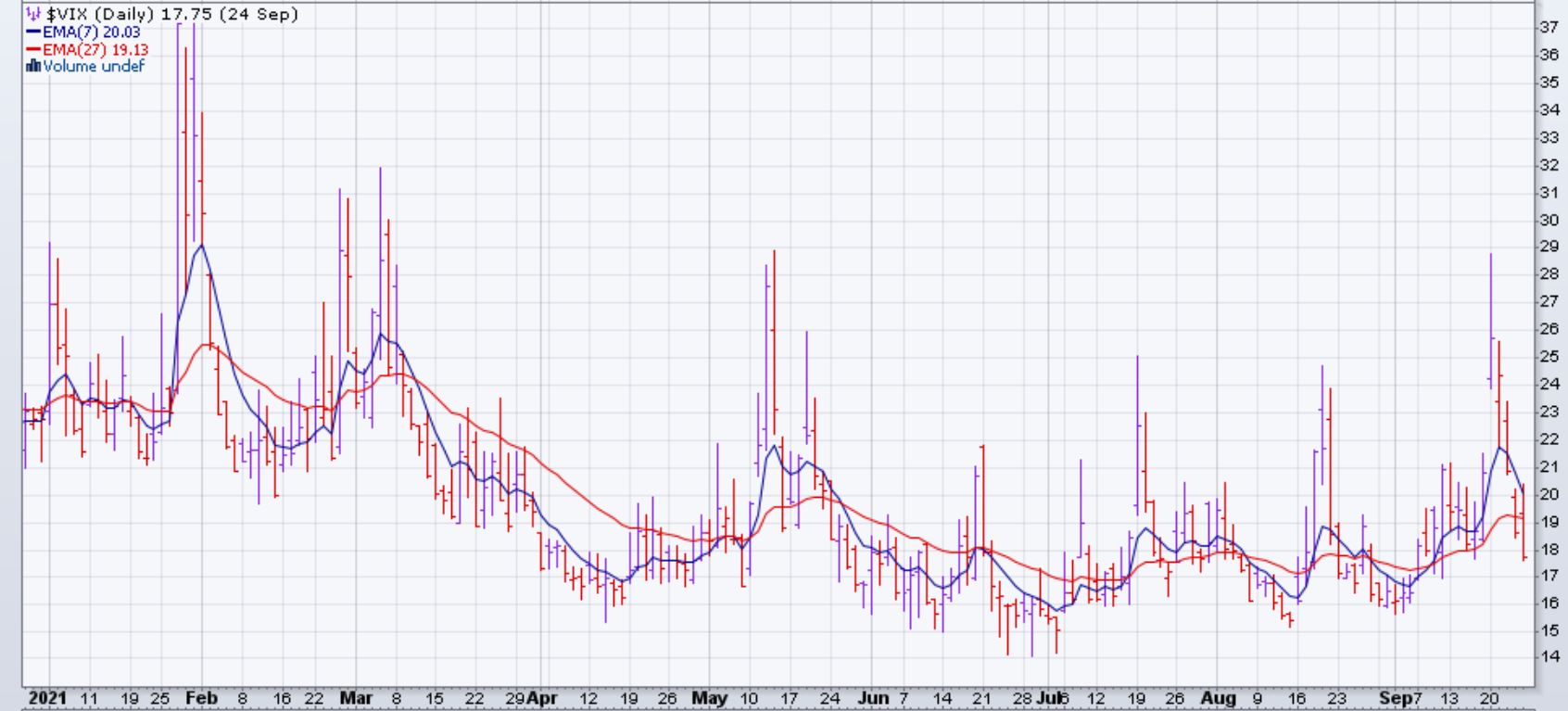1568x711 pixels.
Task: Click the blue EMA(7) line swatch
Action: coord(33,32)
